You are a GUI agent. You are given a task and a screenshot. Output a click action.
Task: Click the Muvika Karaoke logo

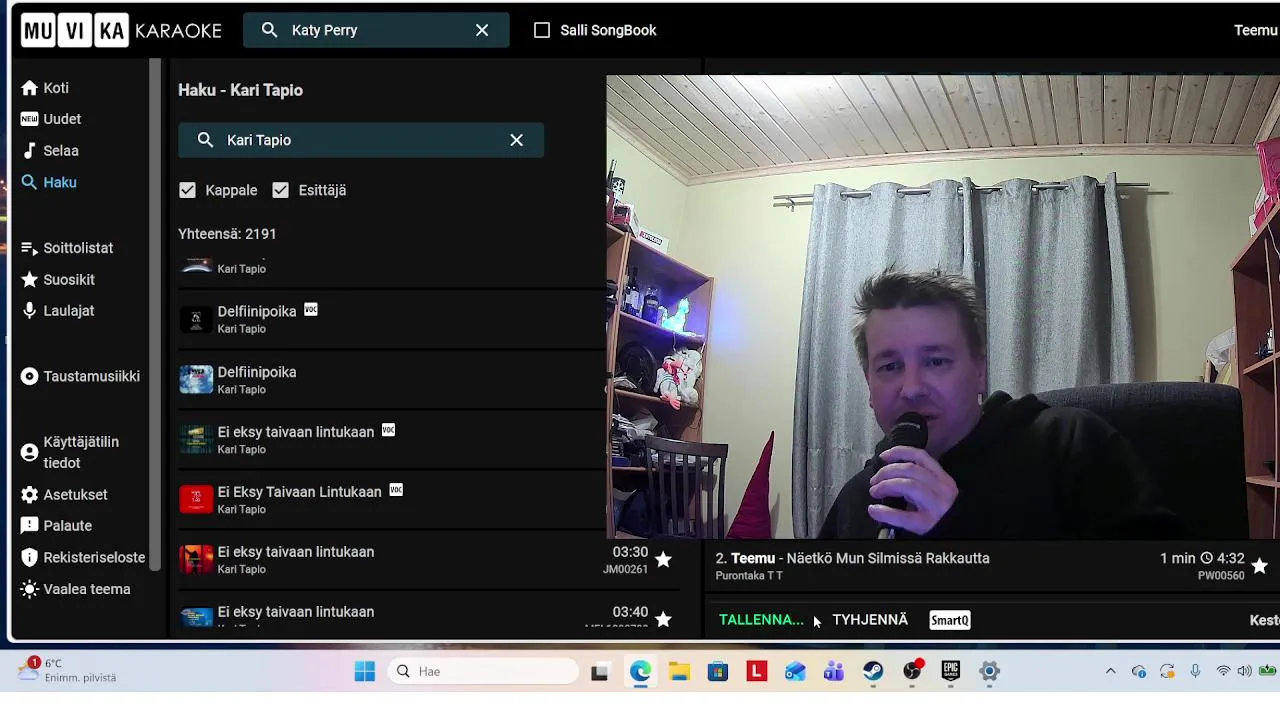coord(121,30)
